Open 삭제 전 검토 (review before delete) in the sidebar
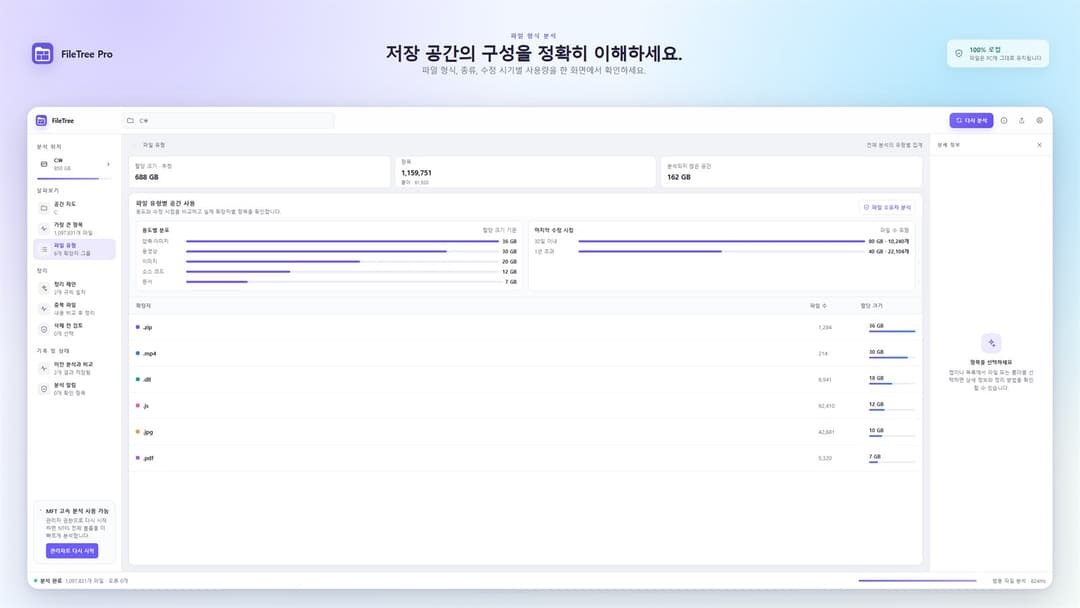 74,329
